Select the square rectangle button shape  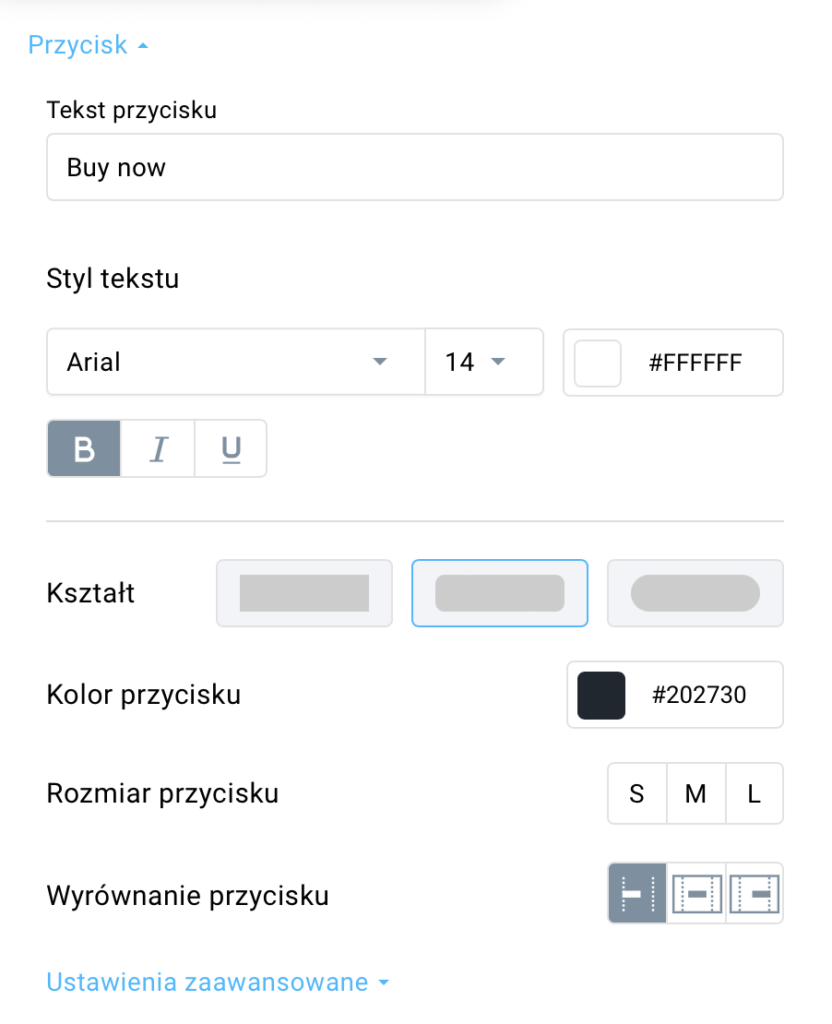pos(304,593)
